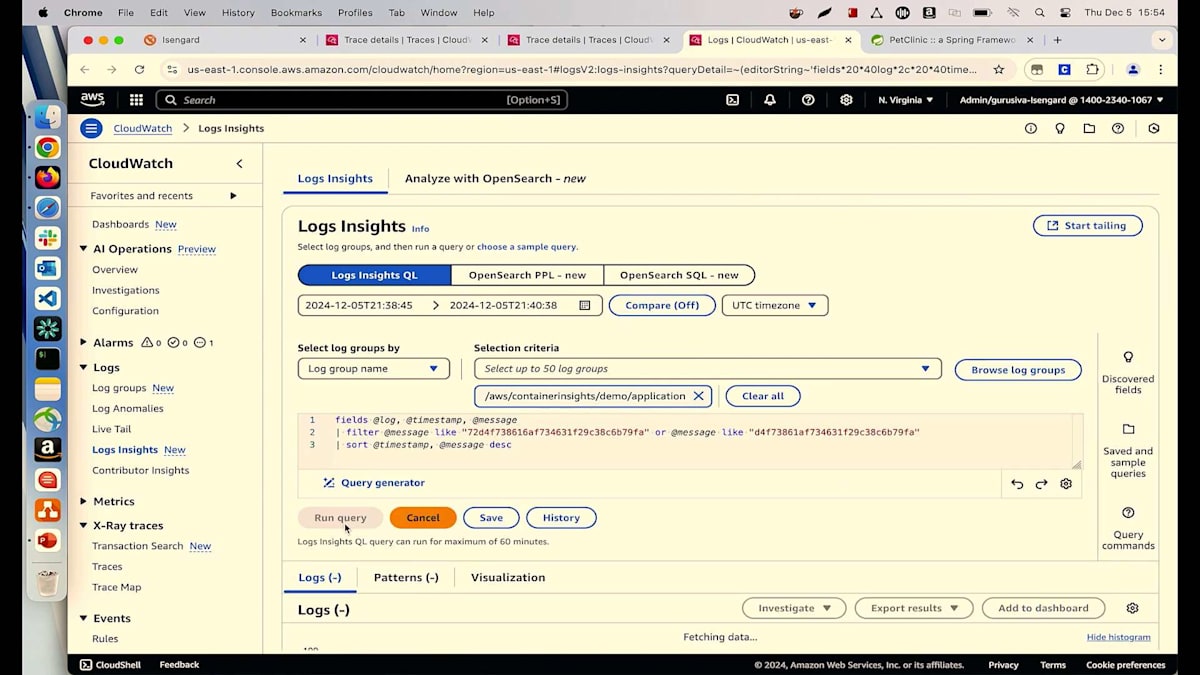Undo the last query edit
The image size is (1200, 675).
pos(1017,484)
